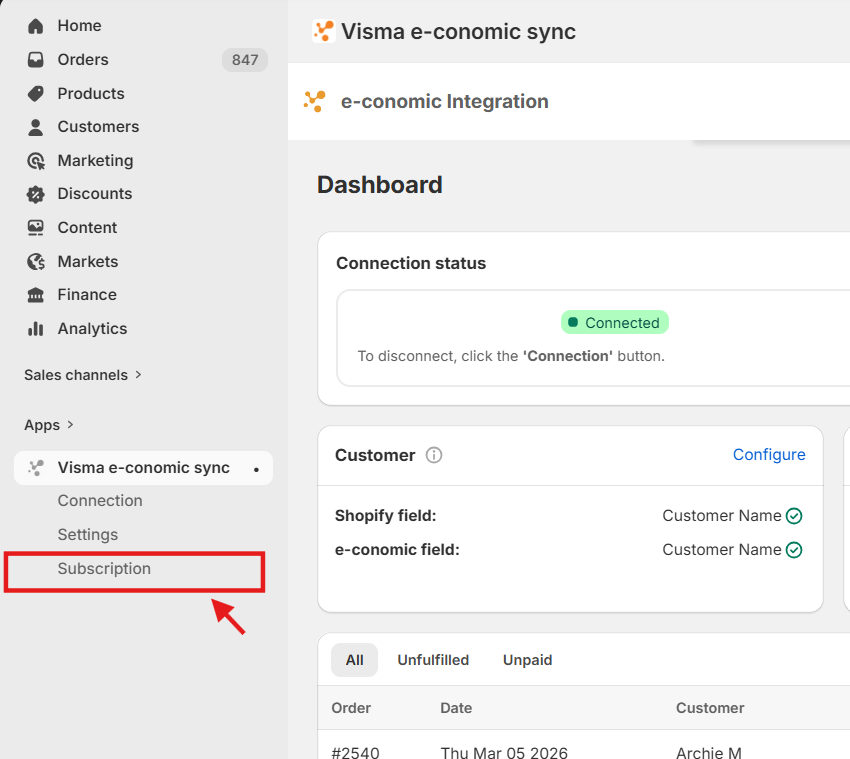Click the Content image icon
This screenshot has height=759, width=850.
36,228
